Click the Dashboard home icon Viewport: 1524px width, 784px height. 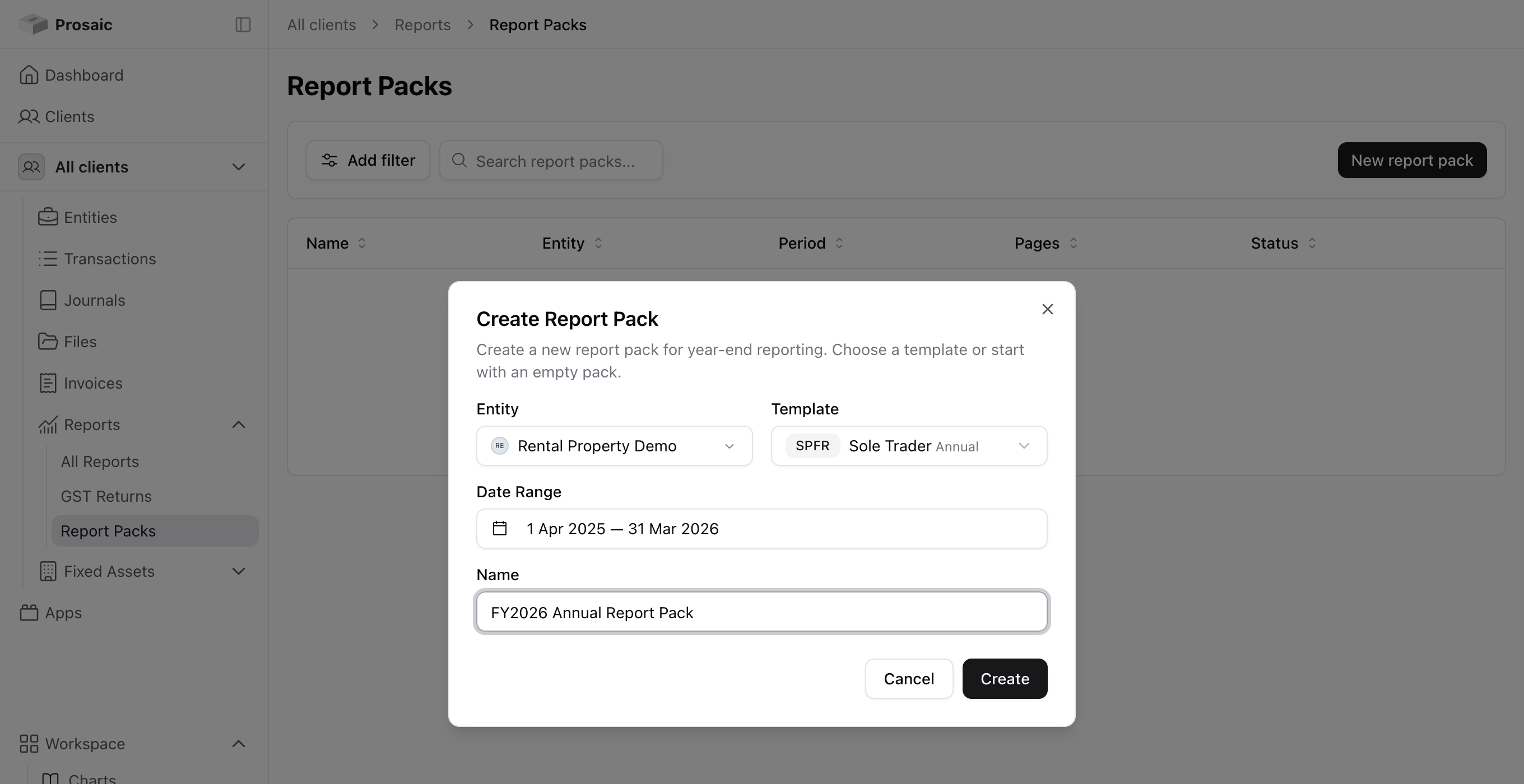(x=29, y=75)
